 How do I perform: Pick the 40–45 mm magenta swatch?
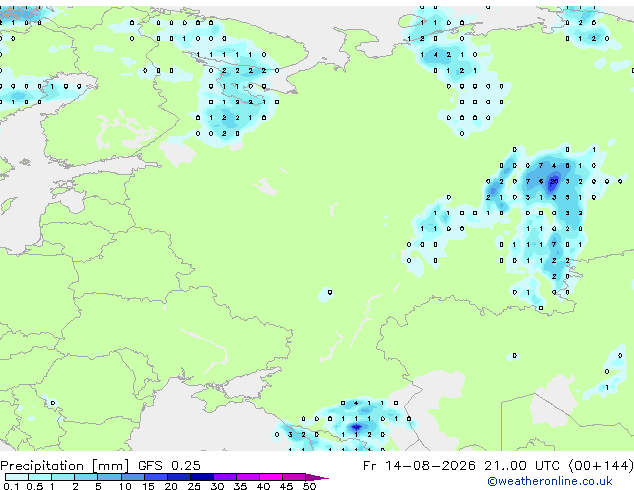tap(271, 477)
